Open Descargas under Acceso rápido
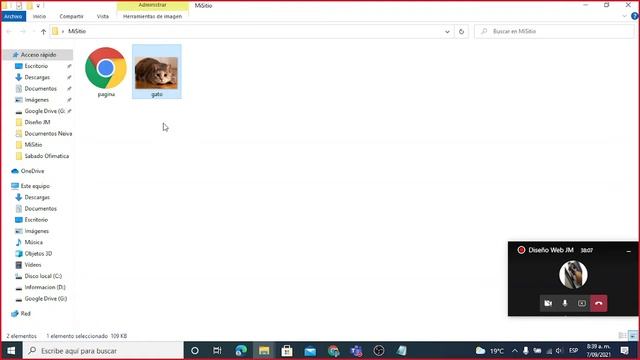Screen dimensions: 640x360 coord(37,77)
